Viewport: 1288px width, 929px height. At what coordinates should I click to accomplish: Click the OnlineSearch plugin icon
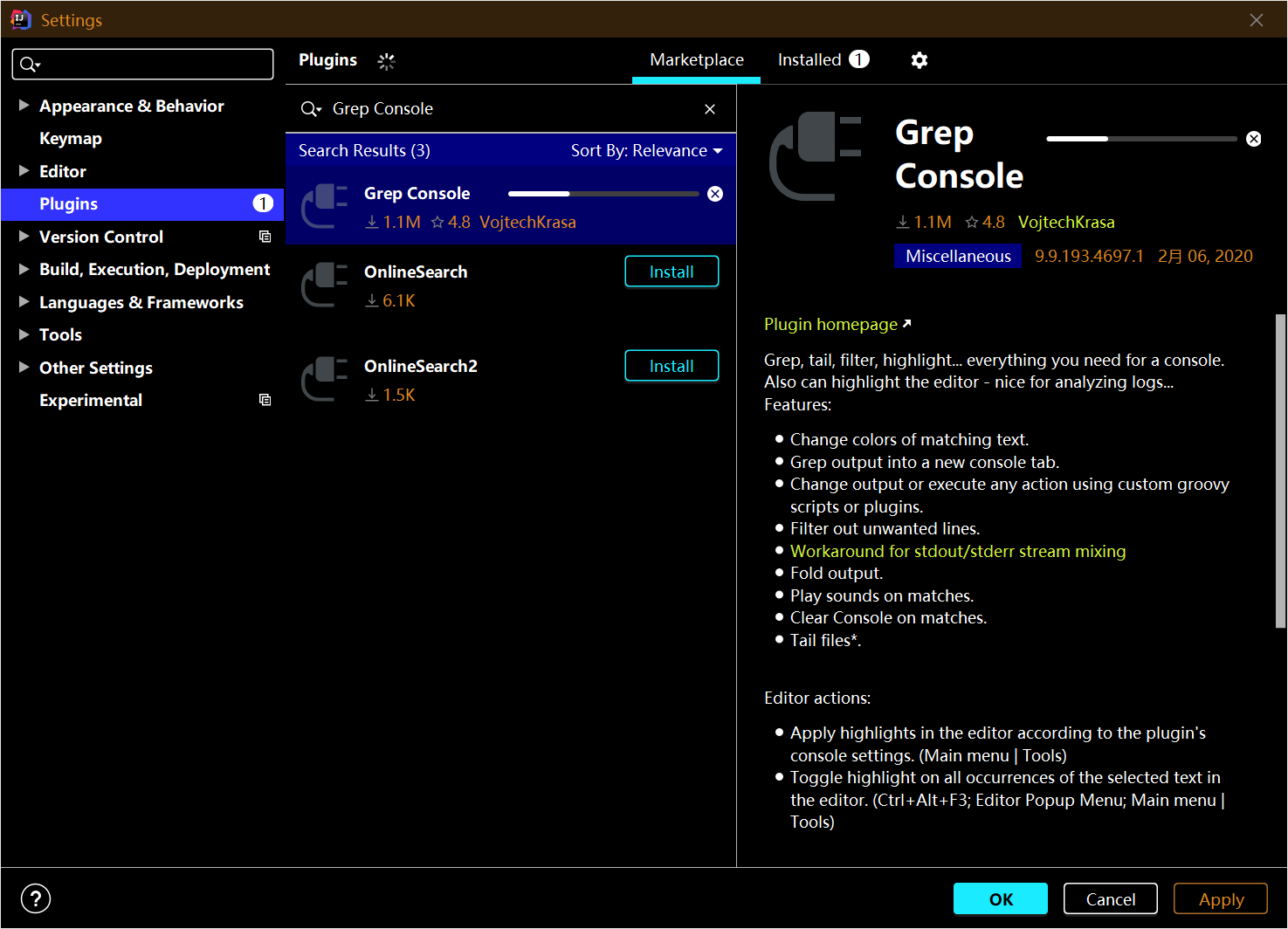pyautogui.click(x=325, y=285)
